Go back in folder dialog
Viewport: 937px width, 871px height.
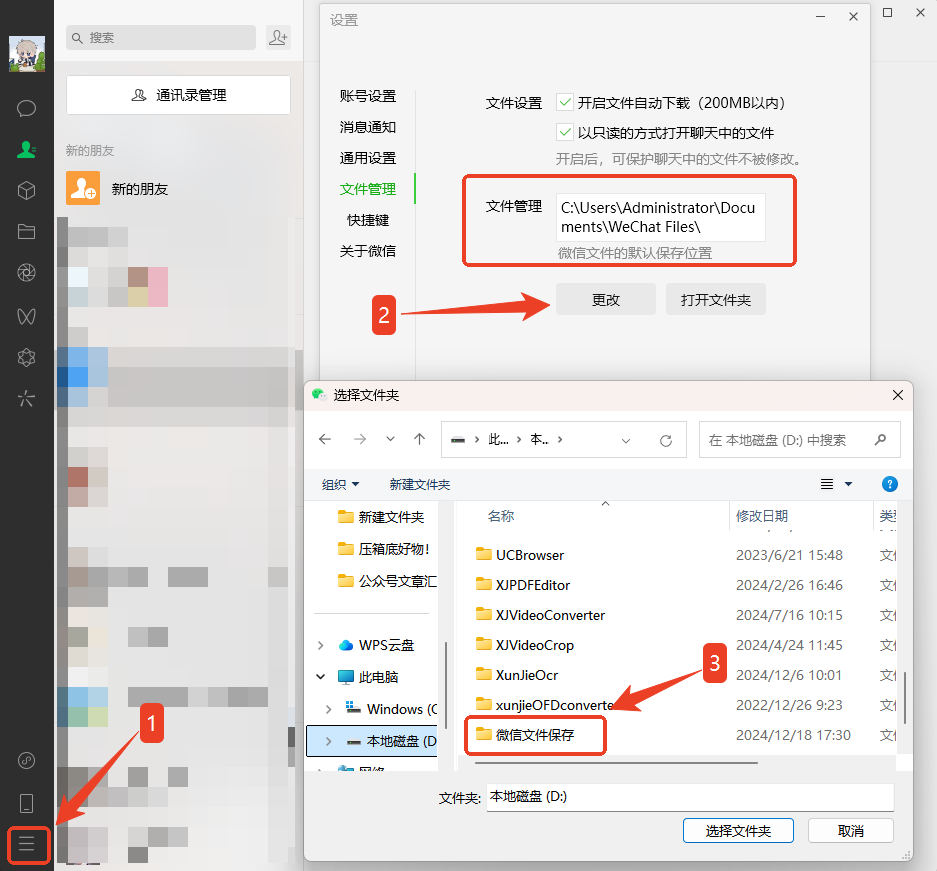click(324, 440)
